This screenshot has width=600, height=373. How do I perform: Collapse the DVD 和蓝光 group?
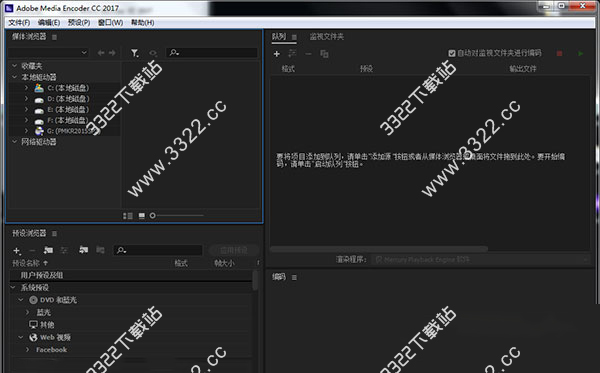tap(21, 300)
